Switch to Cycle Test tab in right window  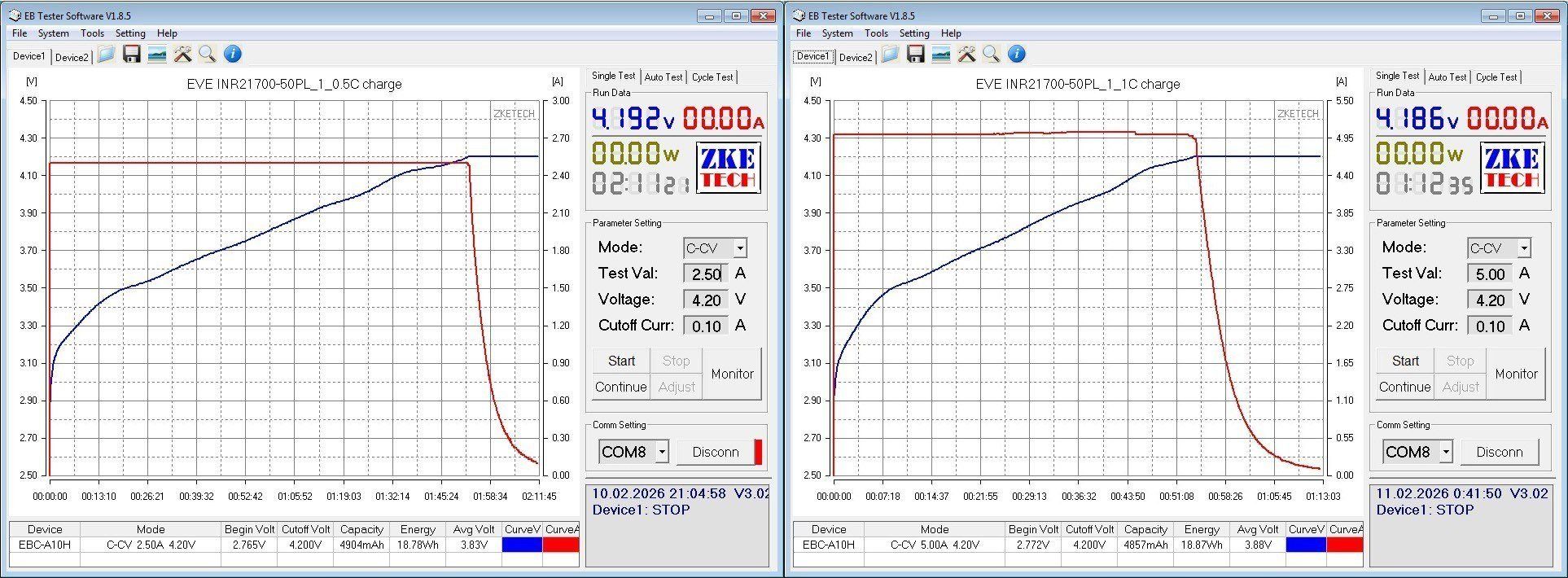click(1496, 77)
